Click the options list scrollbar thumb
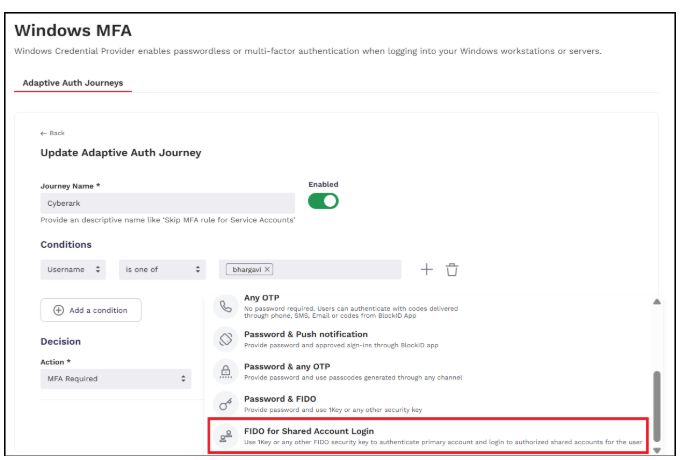The image size is (688, 460). point(656,405)
